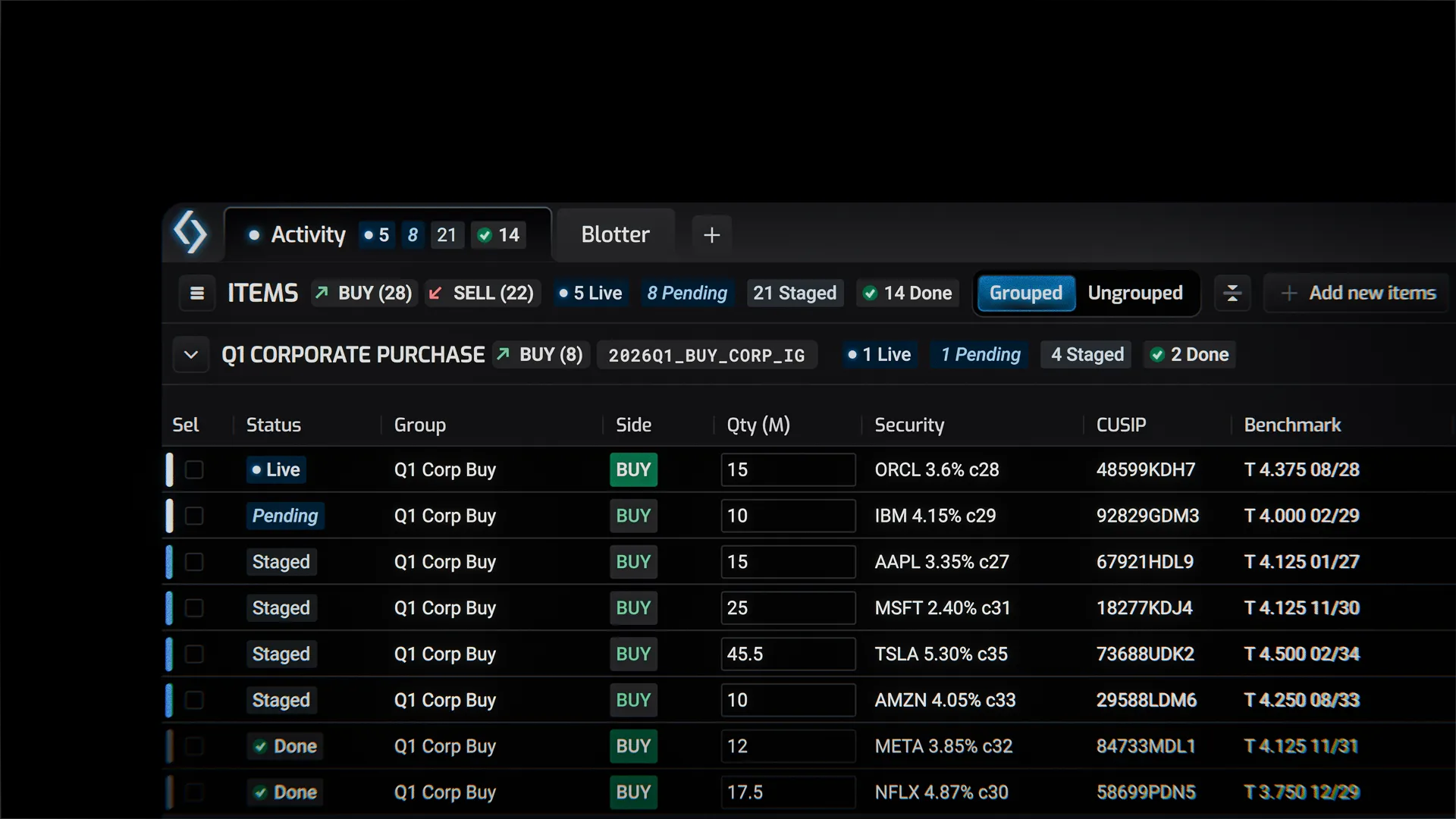Click the collapse-all rows icon
1456x819 pixels.
point(1232,293)
